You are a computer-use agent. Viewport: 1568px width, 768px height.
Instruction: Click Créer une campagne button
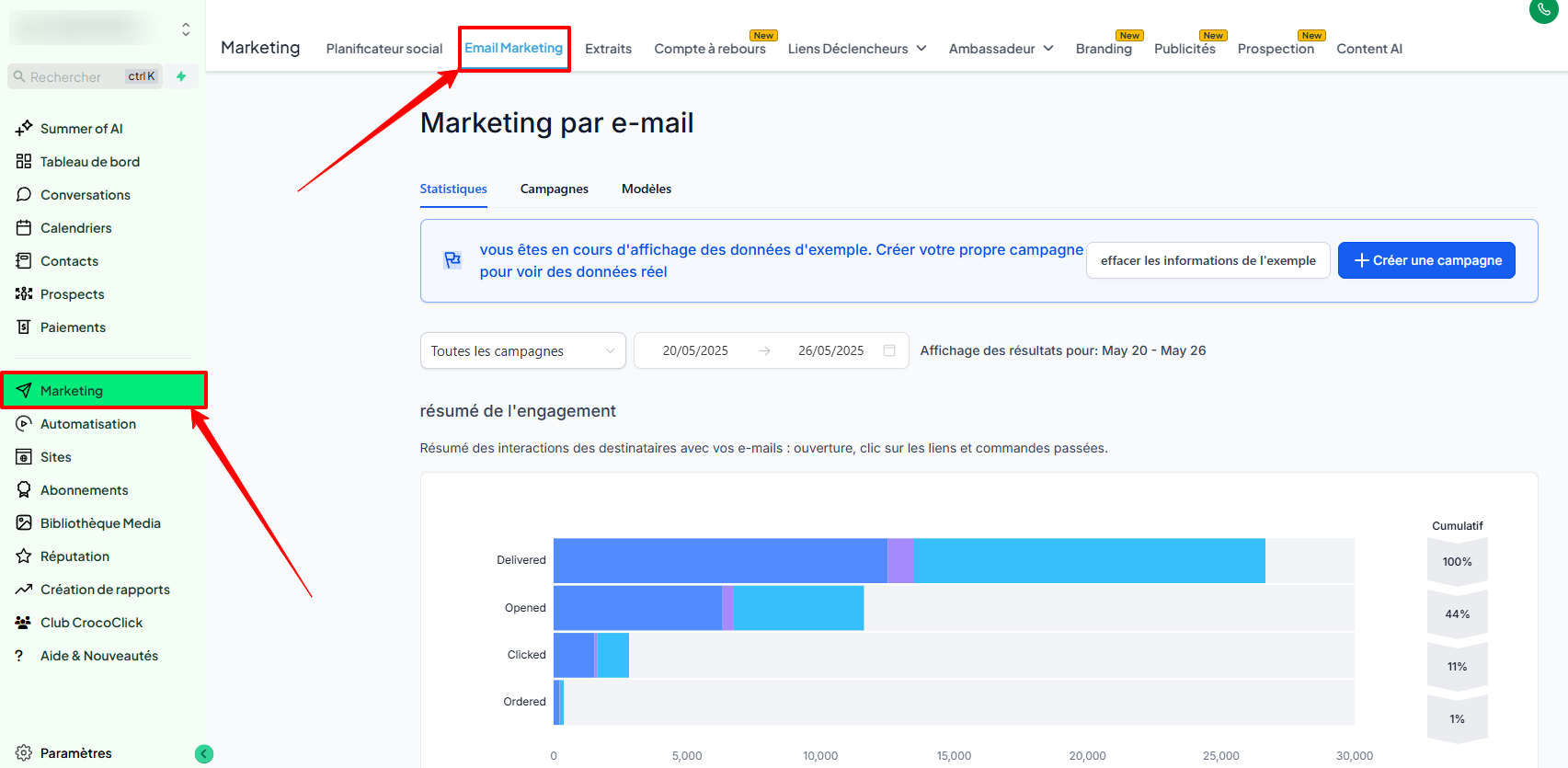1426,260
